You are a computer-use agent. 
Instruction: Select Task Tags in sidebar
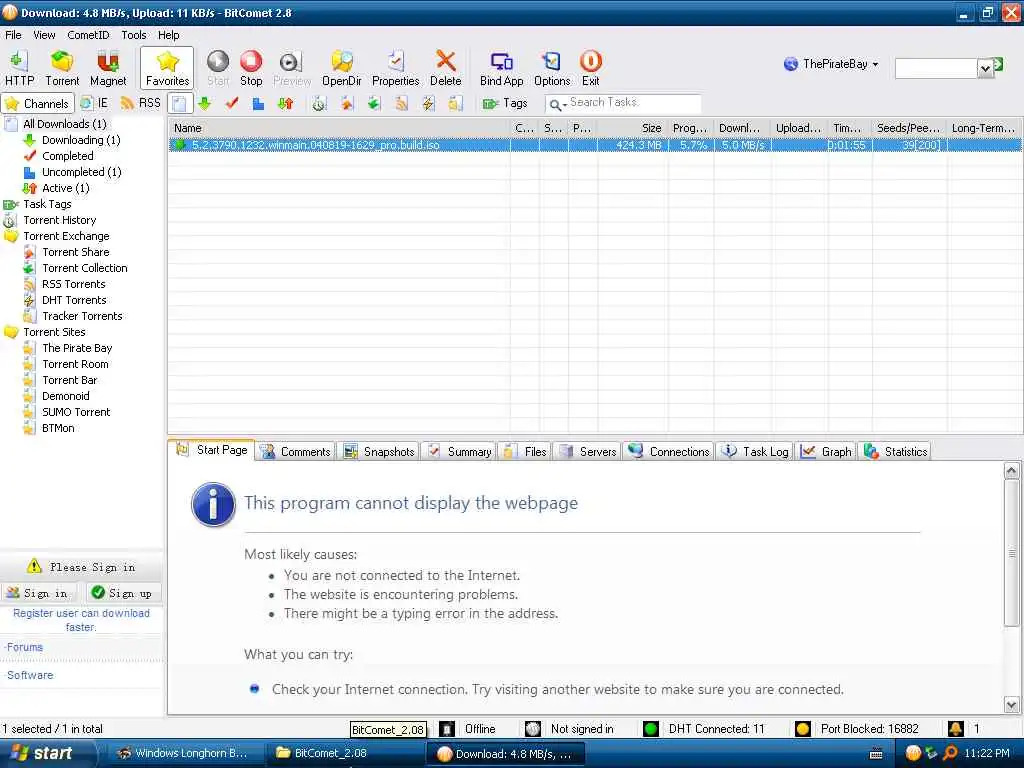point(47,204)
